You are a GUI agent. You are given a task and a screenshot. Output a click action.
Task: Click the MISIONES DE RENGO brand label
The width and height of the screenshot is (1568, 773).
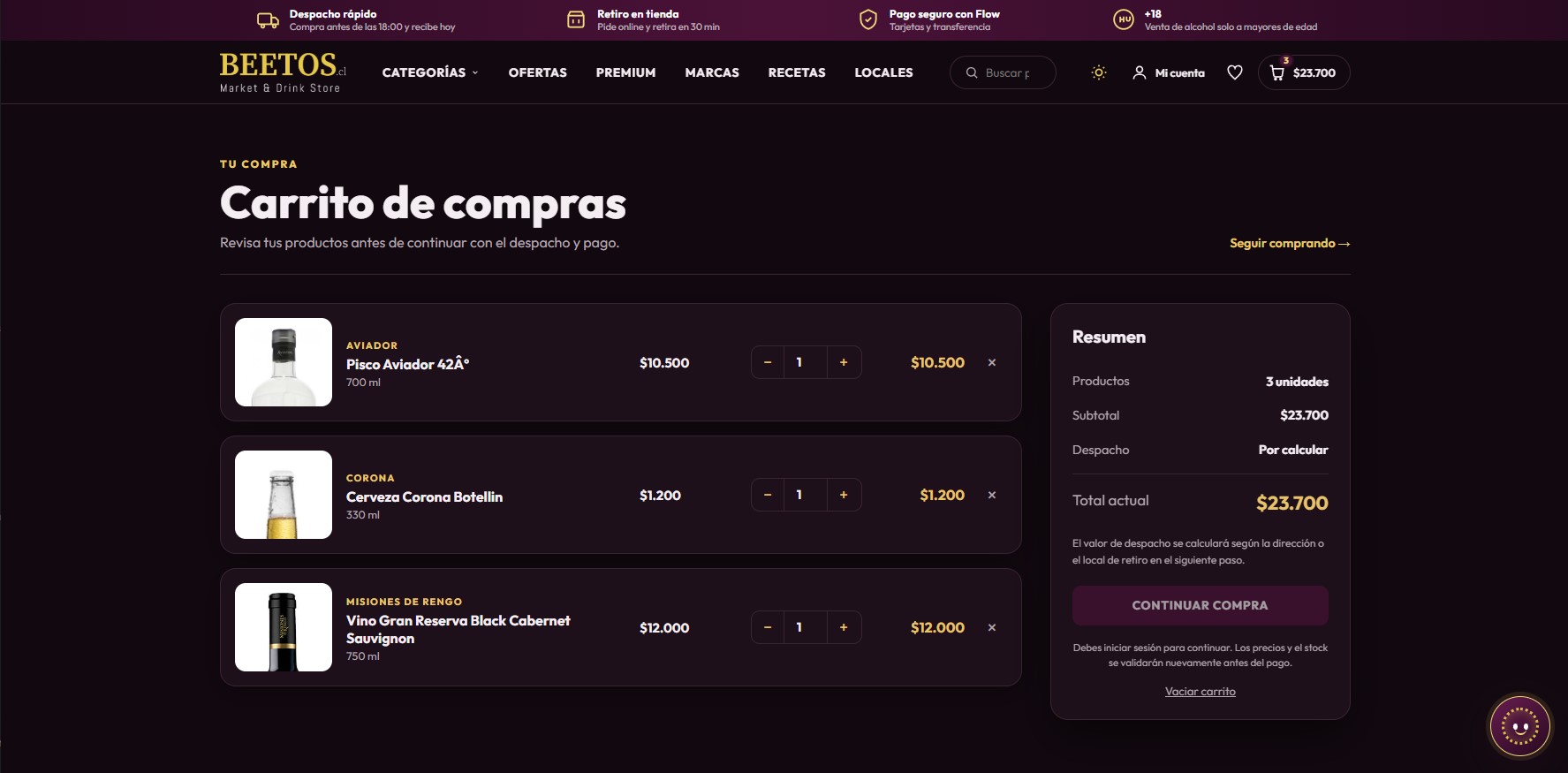pyautogui.click(x=404, y=602)
